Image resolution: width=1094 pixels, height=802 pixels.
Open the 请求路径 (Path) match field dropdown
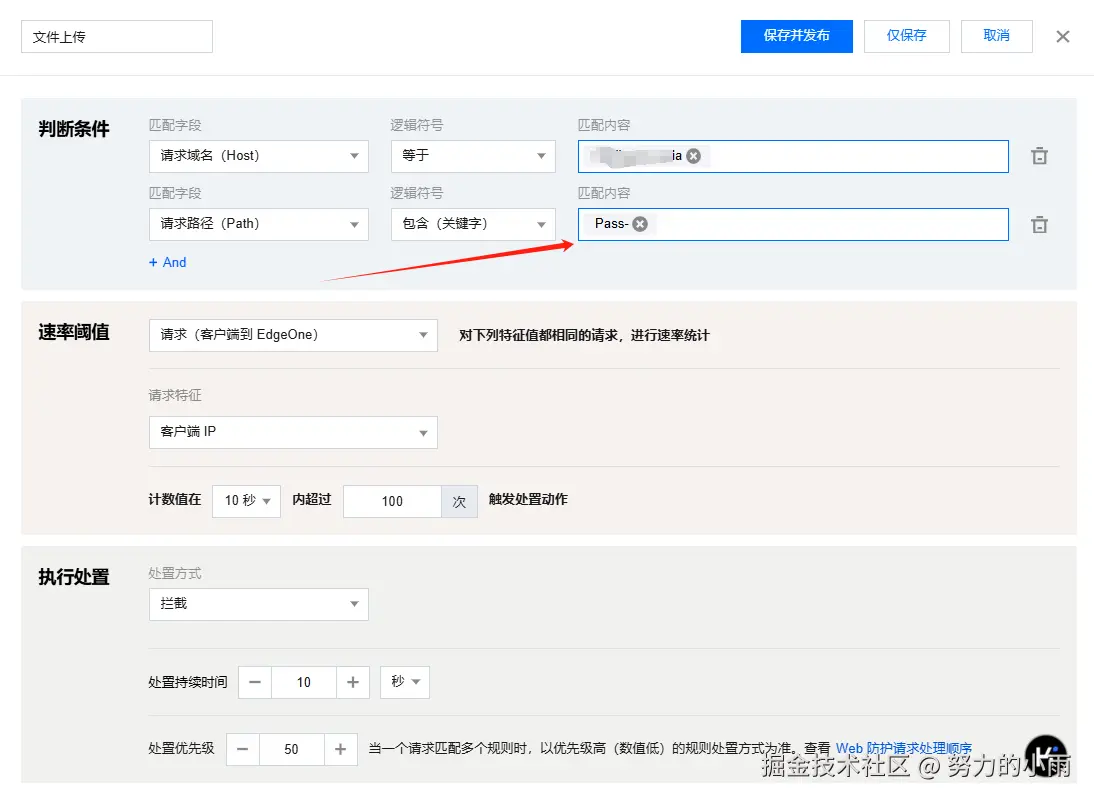(259, 224)
